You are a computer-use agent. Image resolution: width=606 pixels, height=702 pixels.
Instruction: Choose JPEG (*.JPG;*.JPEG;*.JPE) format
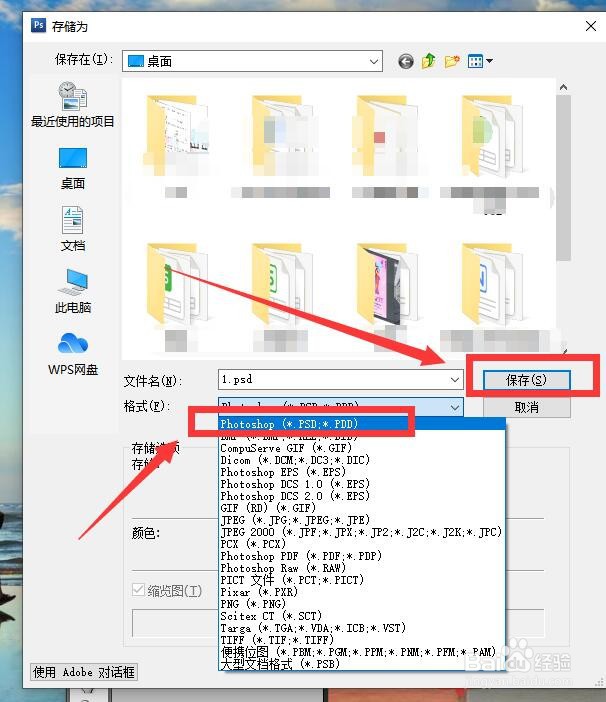point(362,520)
